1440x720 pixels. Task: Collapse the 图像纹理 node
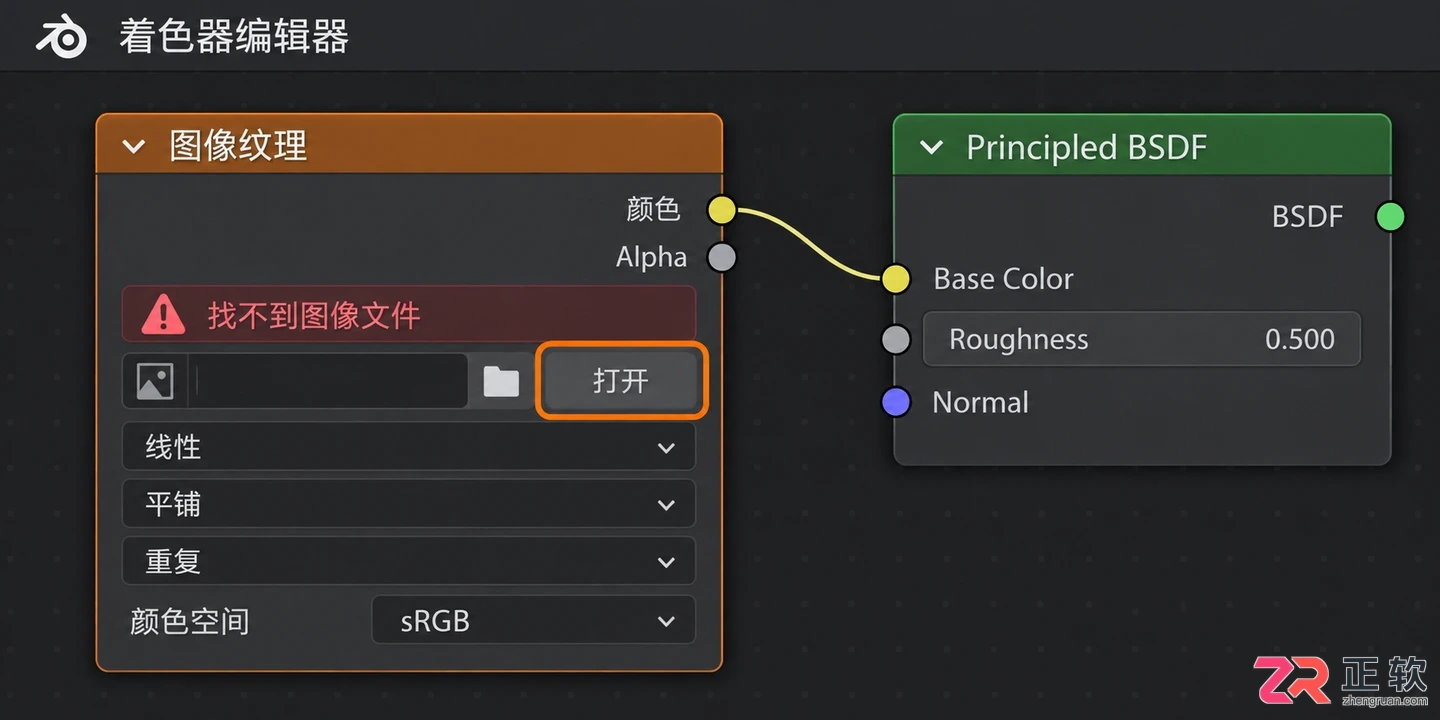tap(133, 147)
